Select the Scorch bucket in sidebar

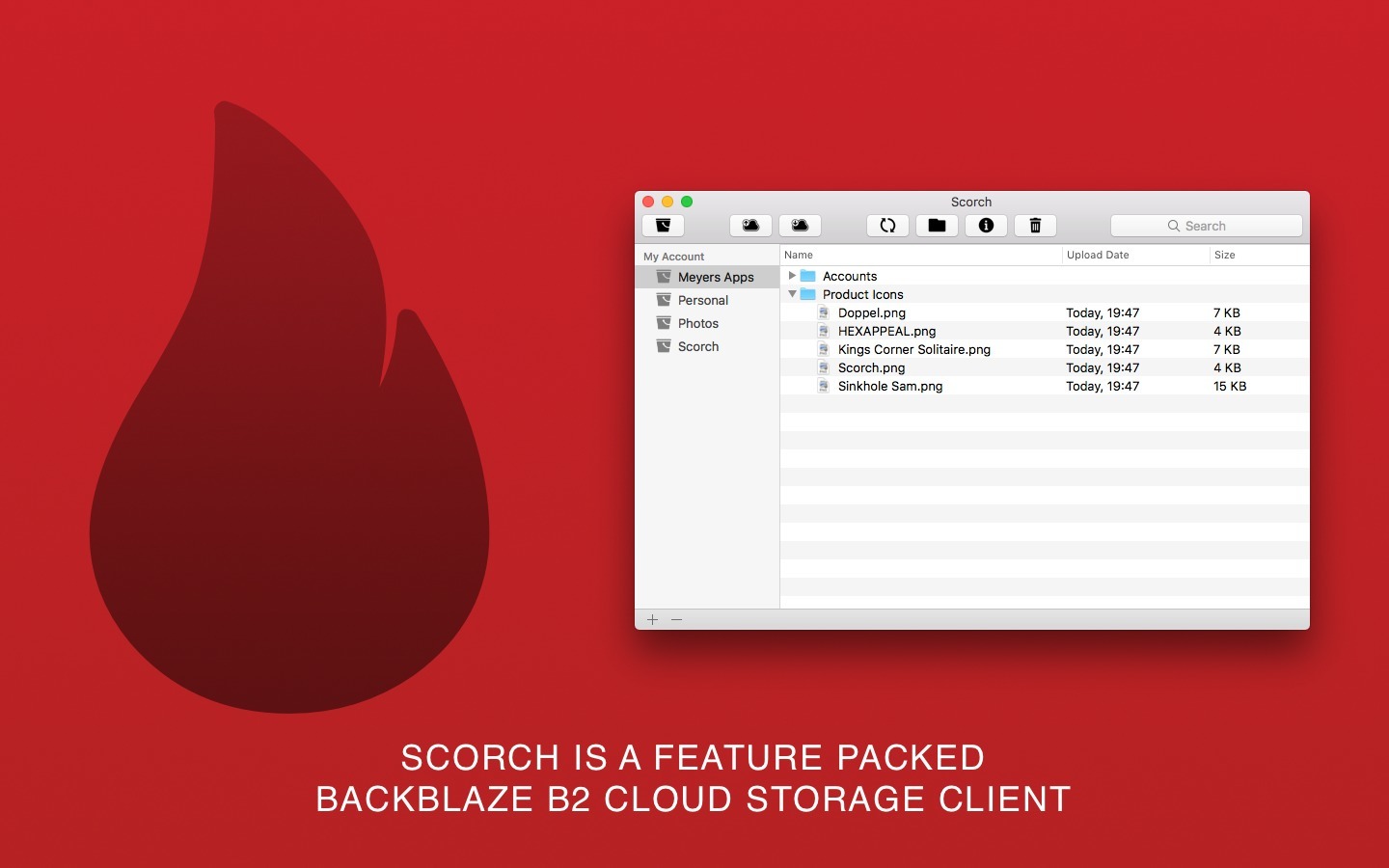click(707, 346)
